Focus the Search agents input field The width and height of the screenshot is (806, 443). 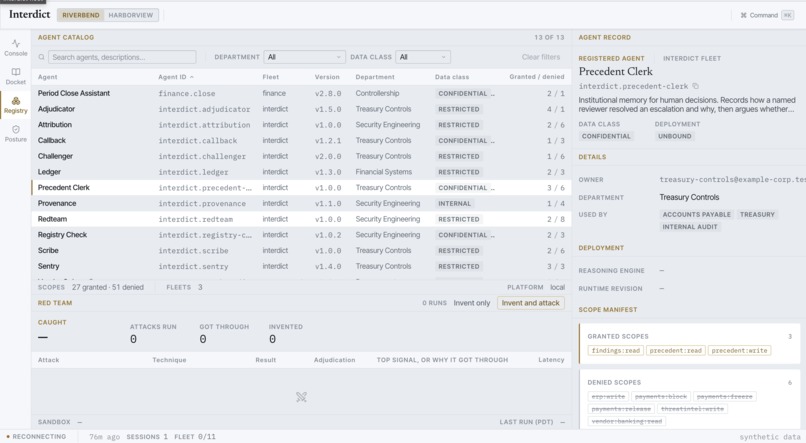click(x=122, y=57)
